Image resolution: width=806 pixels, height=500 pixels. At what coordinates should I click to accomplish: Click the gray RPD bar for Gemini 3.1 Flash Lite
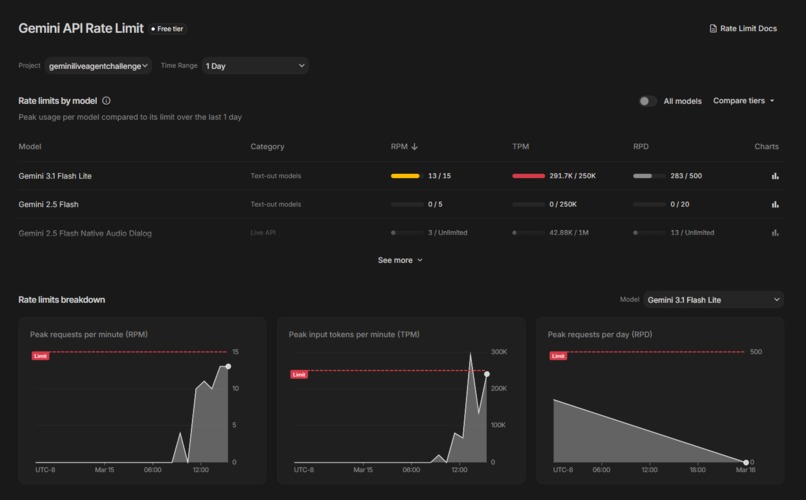(643, 176)
